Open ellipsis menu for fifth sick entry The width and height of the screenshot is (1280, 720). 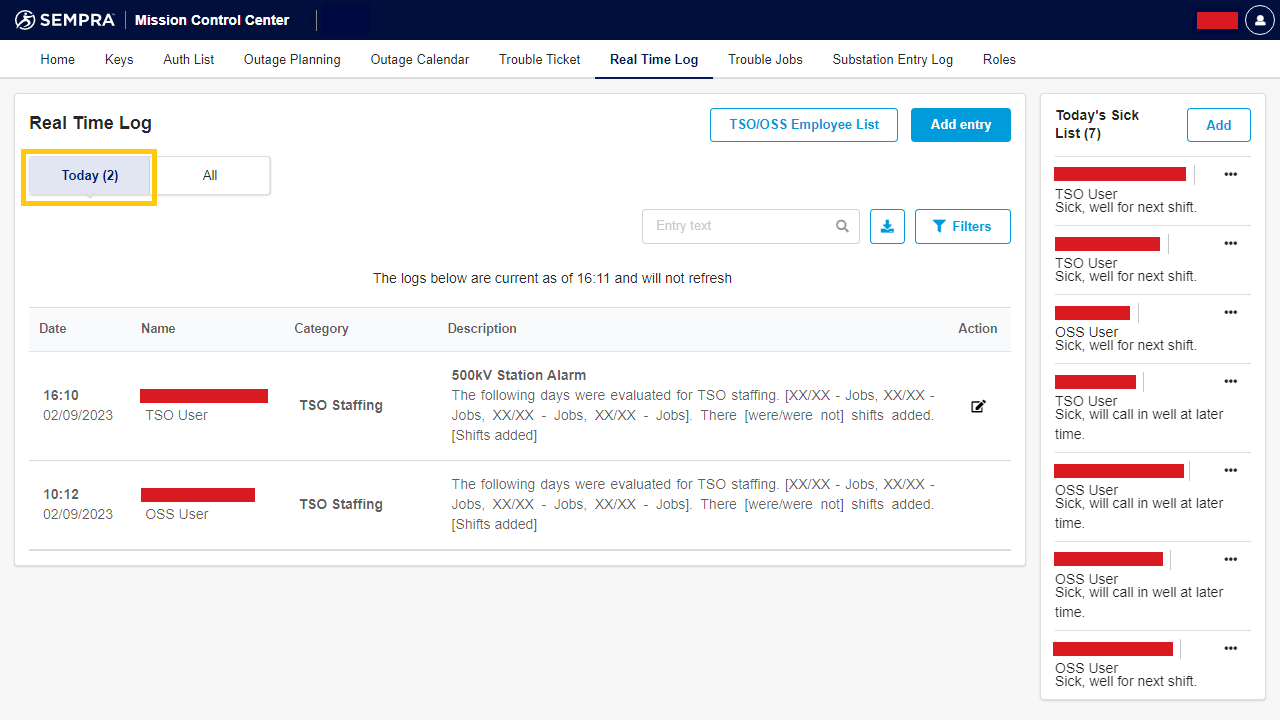pyautogui.click(x=1230, y=470)
